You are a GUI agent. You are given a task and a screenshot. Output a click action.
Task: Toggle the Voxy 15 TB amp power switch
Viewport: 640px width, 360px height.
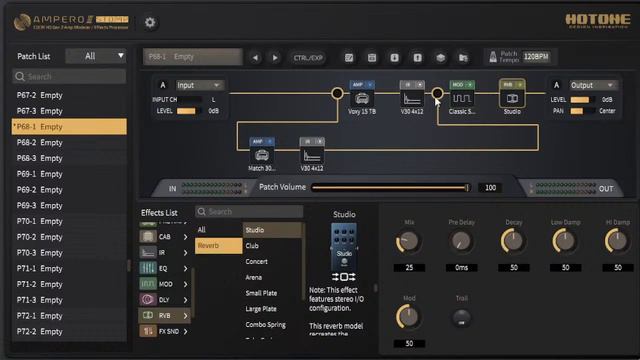pyautogui.click(x=370, y=84)
